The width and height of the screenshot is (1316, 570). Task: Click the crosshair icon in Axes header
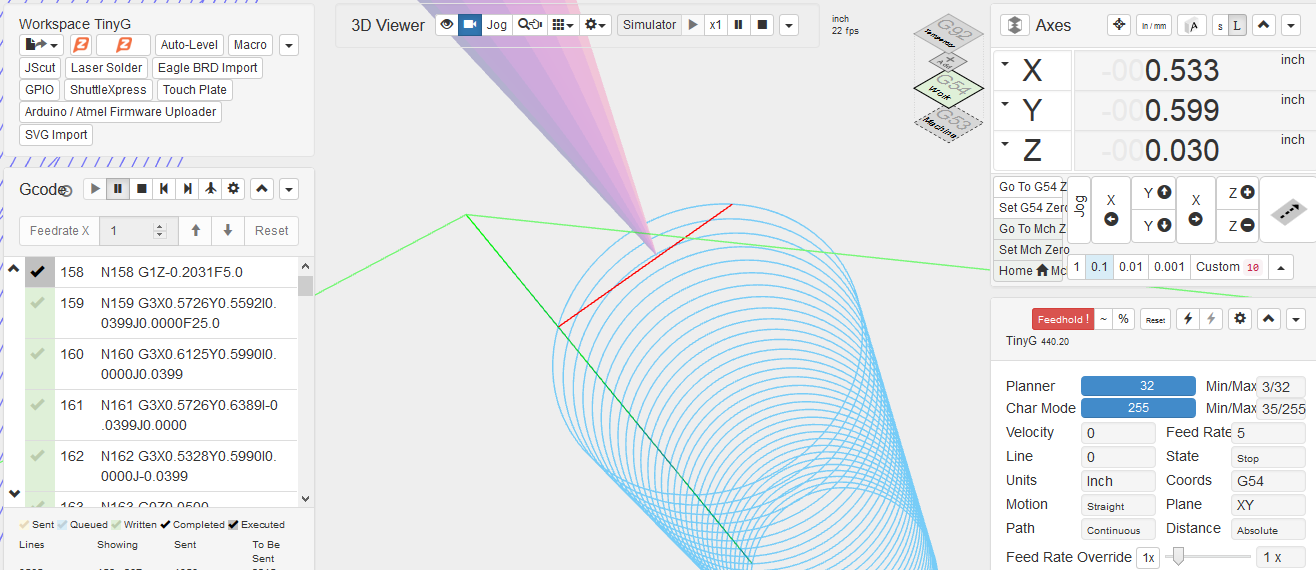[x=1119, y=25]
